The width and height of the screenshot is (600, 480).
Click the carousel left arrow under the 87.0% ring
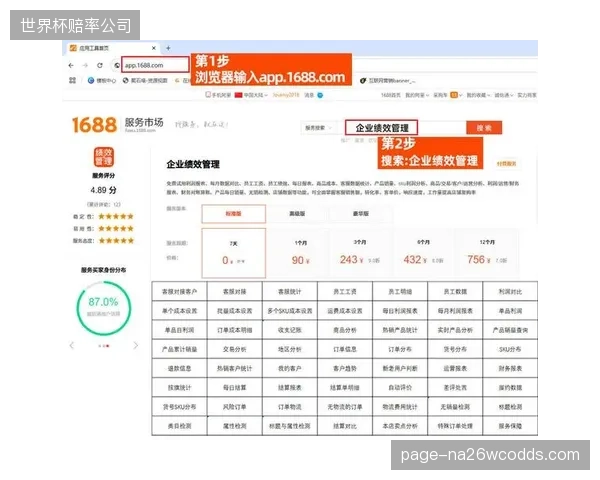tap(72, 346)
